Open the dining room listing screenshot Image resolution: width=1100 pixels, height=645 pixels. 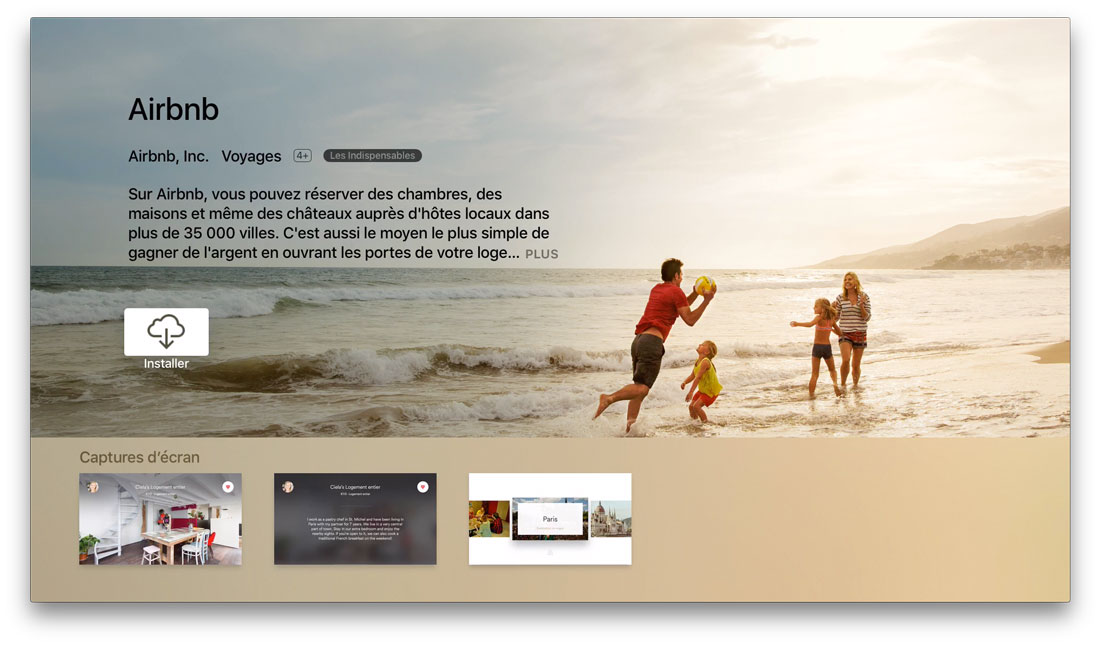point(161,519)
